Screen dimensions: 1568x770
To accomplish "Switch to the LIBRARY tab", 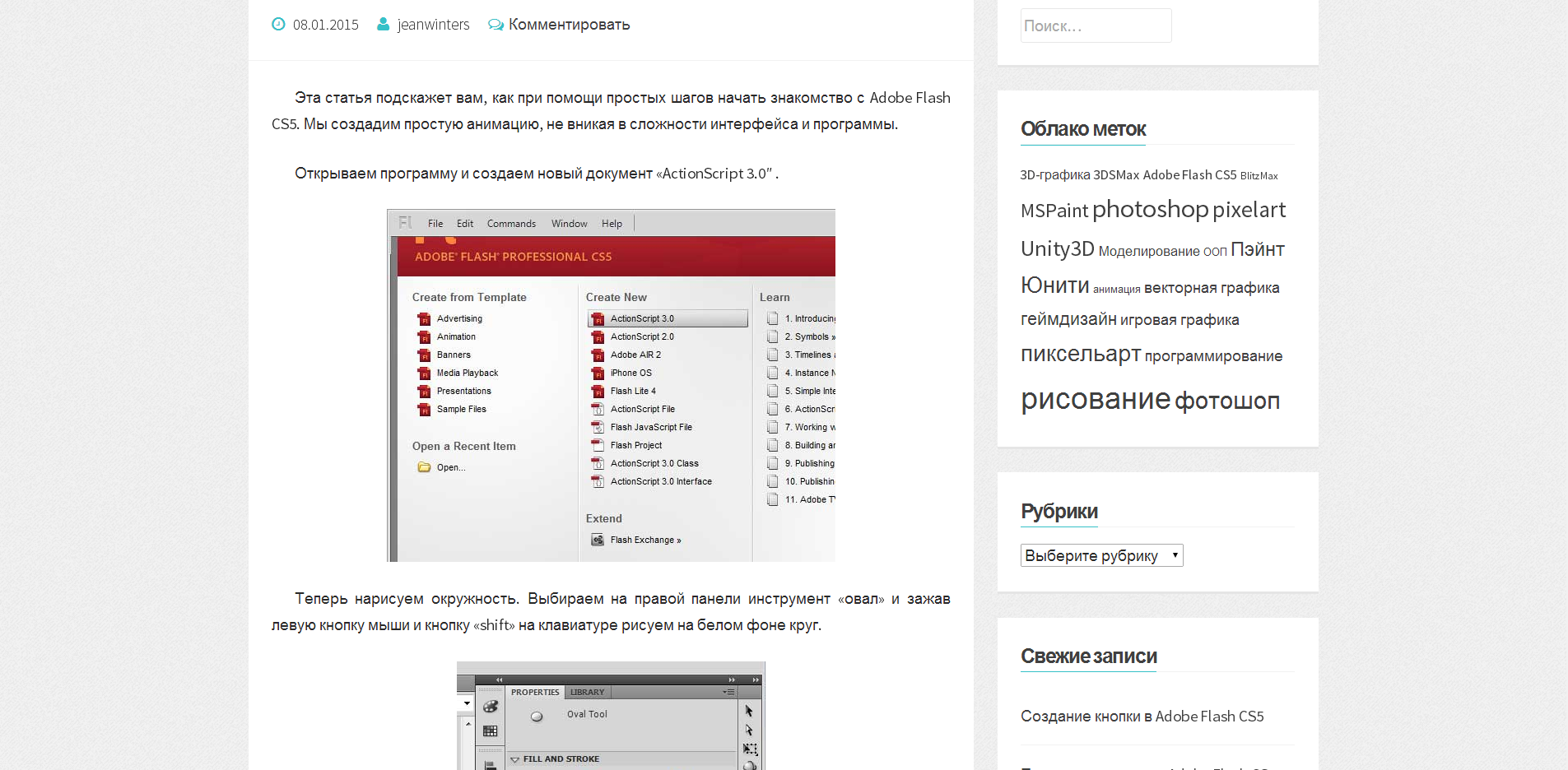I will point(587,693).
